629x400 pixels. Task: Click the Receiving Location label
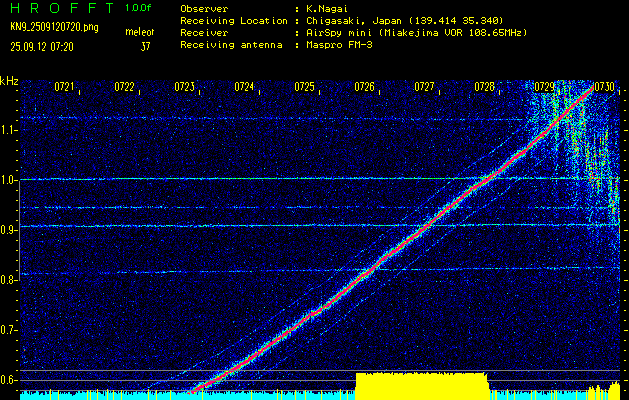(x=234, y=20)
